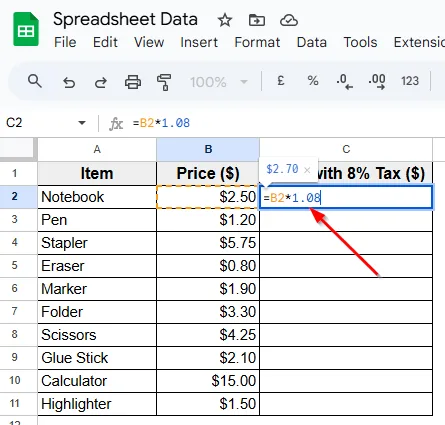The height and width of the screenshot is (425, 445).
Task: Click the Eraser cell
Action: [97, 266]
